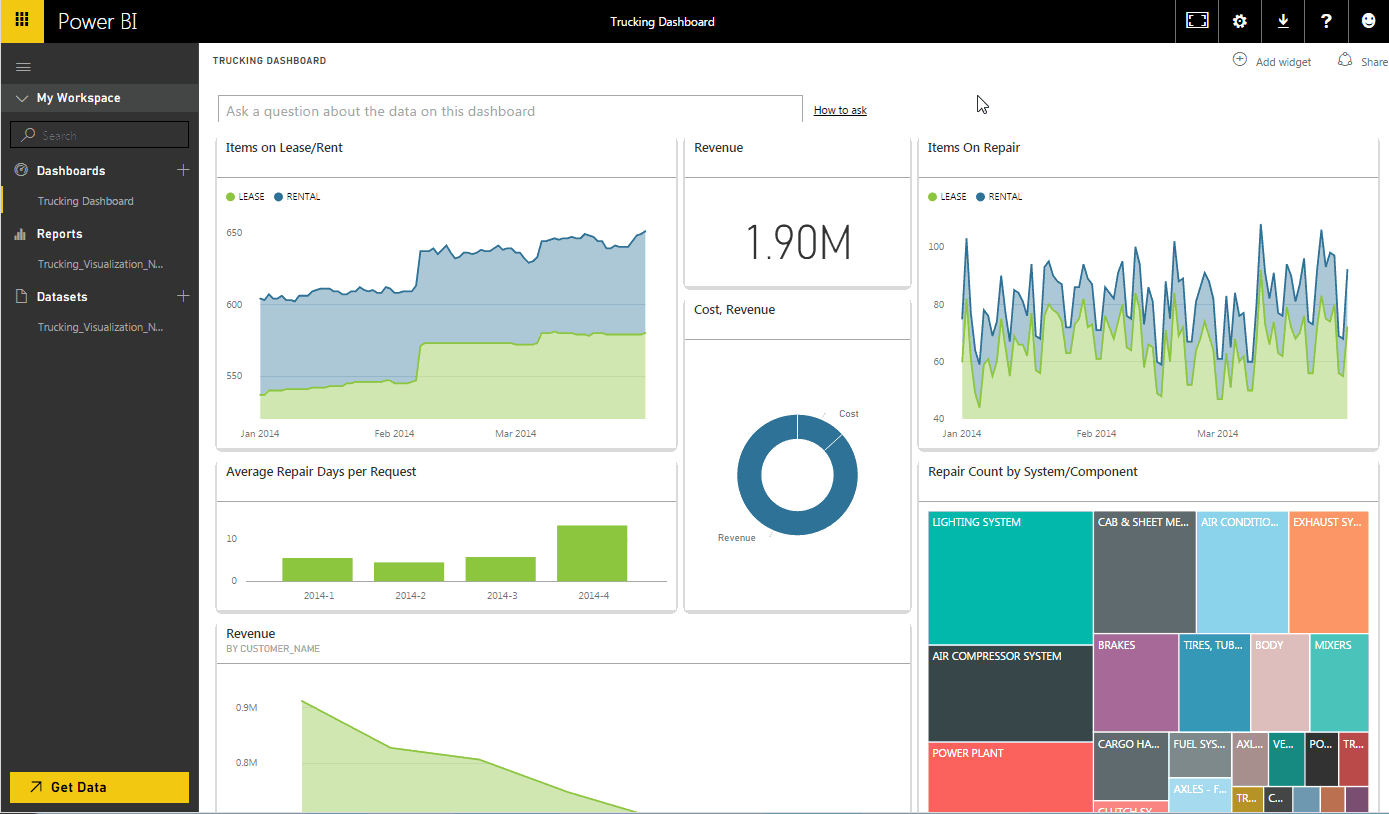1389x814 pixels.
Task: Open the settings gear icon
Action: click(1240, 21)
